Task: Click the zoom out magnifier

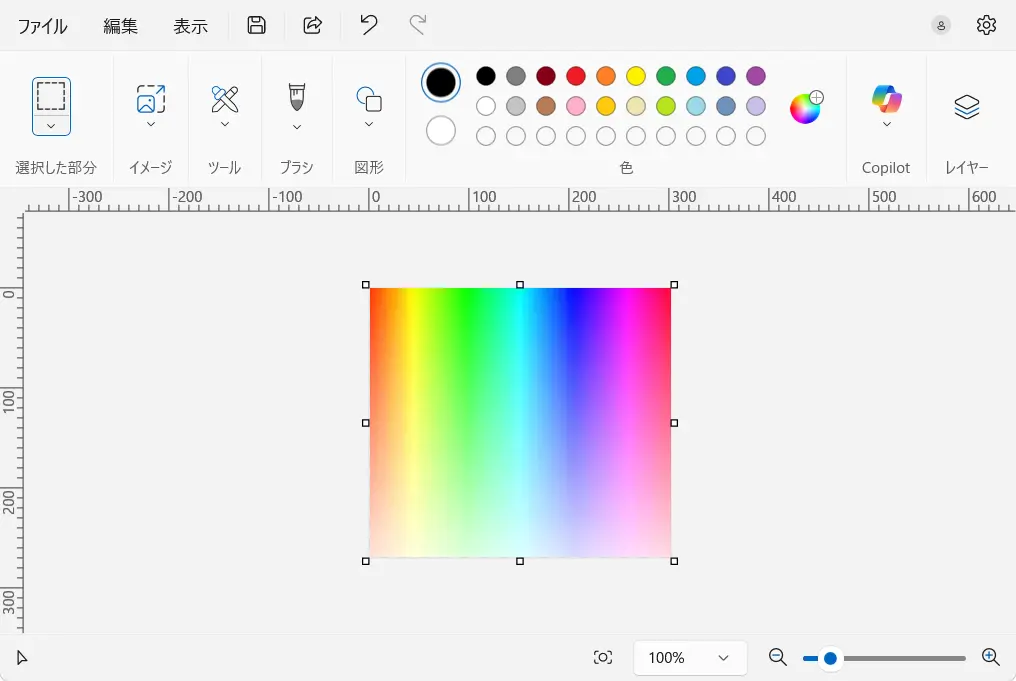Action: 778,657
